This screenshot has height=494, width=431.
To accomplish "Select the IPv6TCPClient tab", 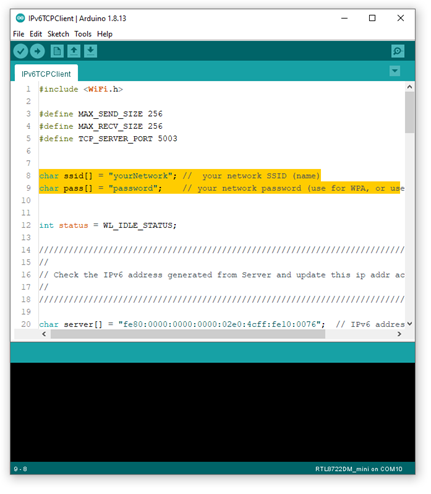I will [x=46, y=74].
